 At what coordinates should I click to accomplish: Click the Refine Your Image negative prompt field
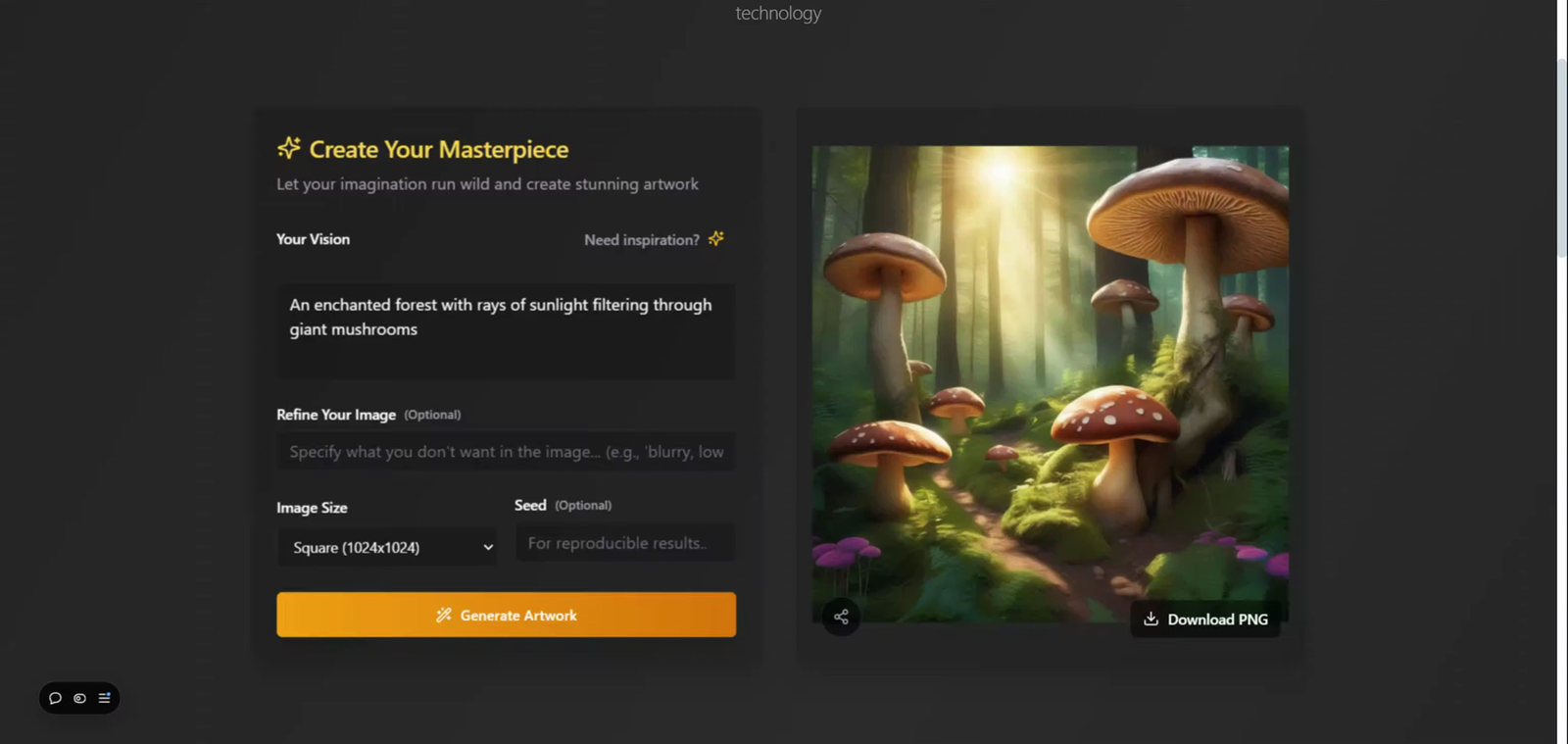(x=506, y=452)
